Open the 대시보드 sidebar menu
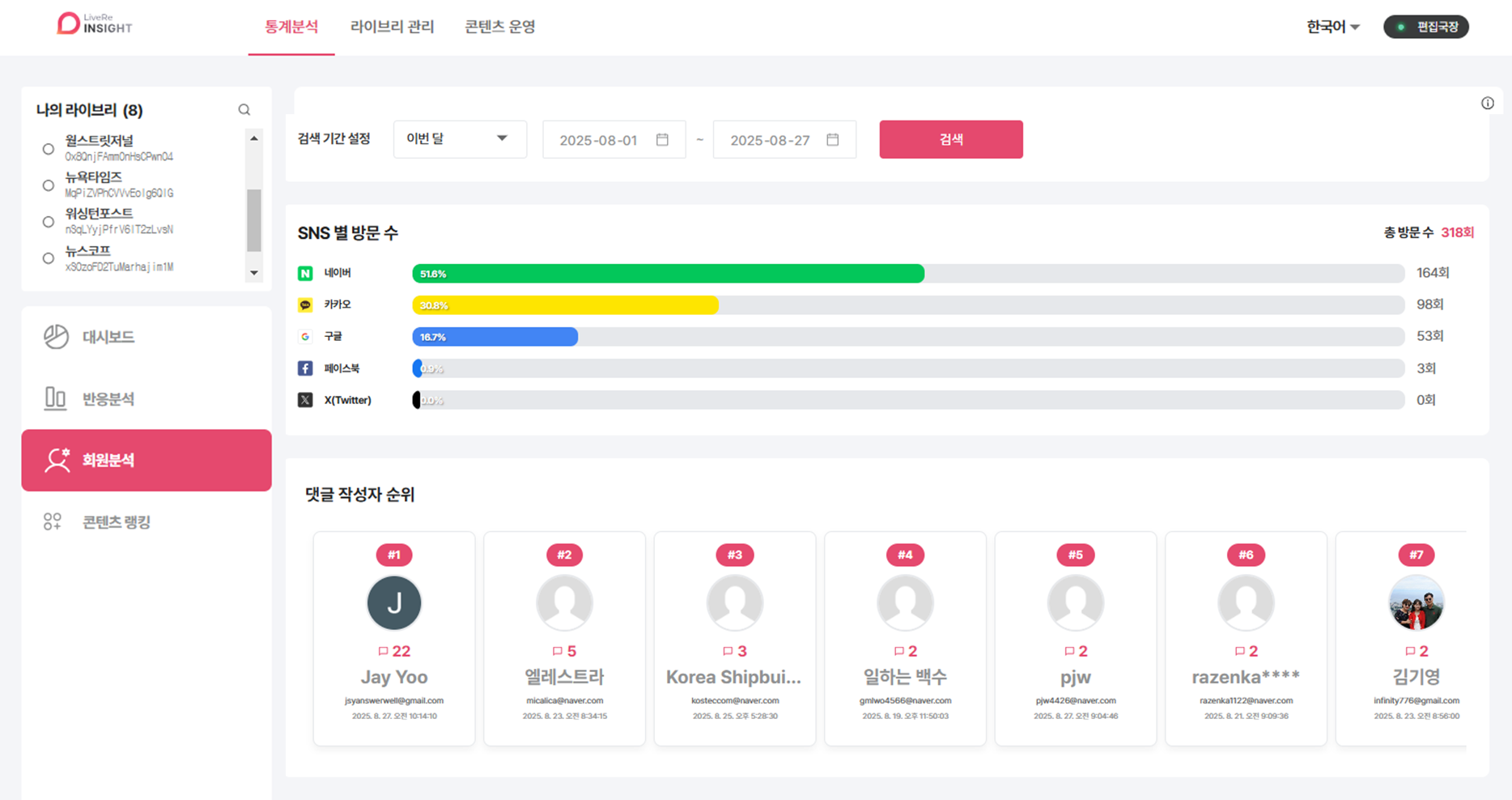The height and width of the screenshot is (800, 1512). point(147,337)
